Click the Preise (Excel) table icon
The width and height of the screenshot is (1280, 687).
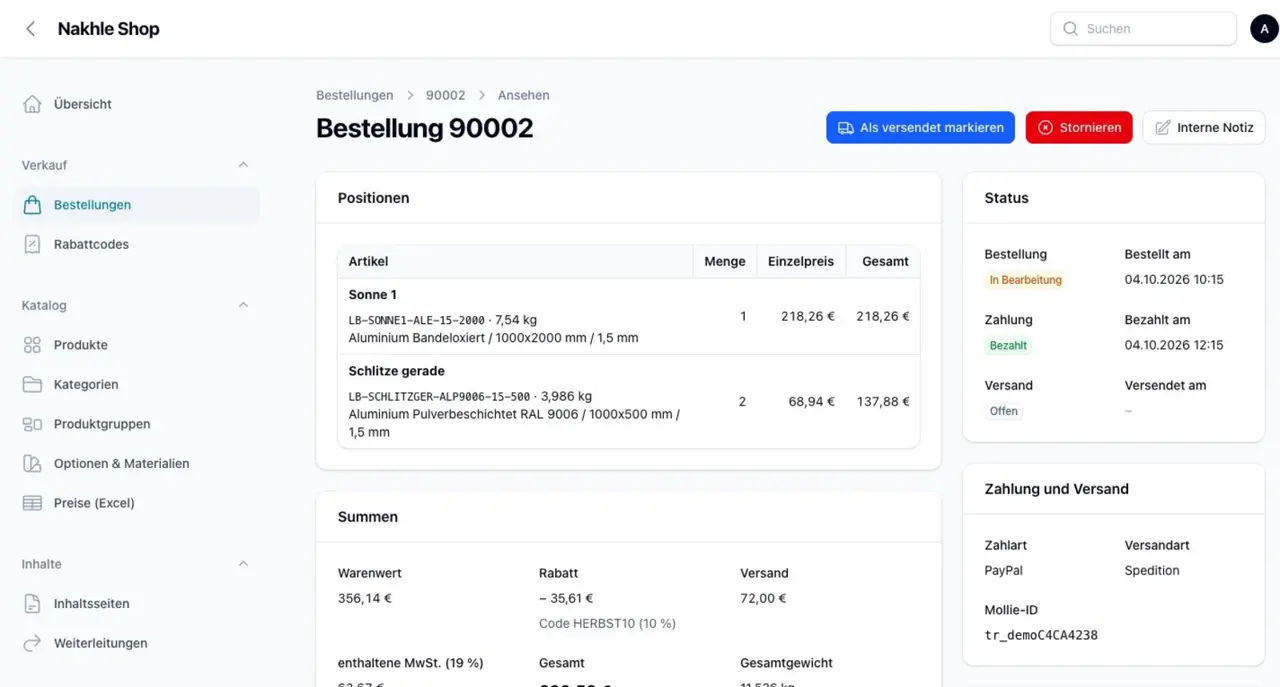(32, 503)
